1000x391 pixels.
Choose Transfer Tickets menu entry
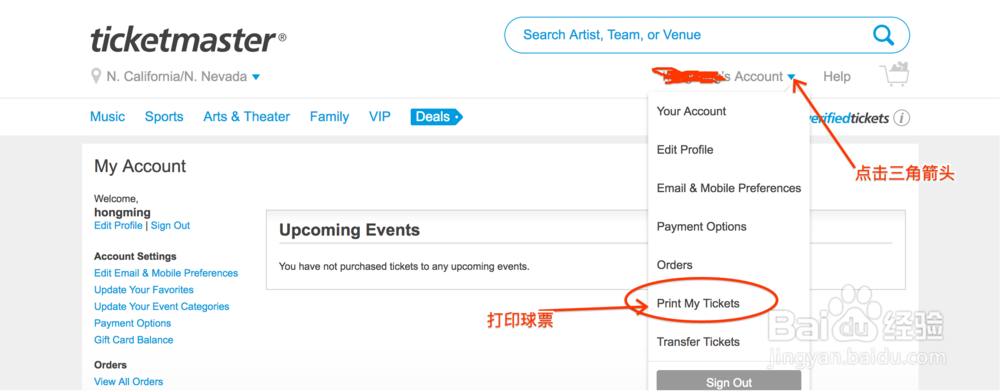[x=698, y=342]
